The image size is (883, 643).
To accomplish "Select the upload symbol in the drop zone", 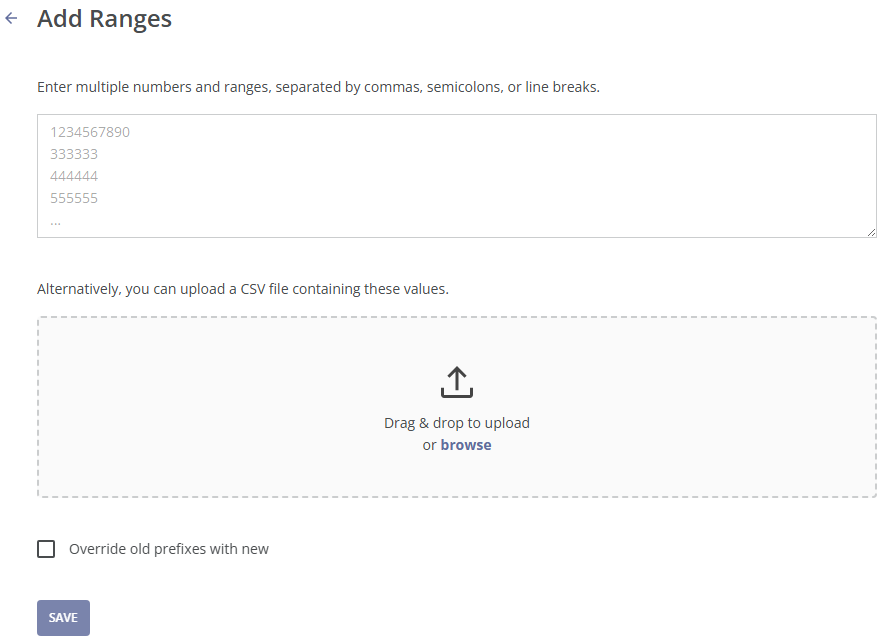I will pyautogui.click(x=457, y=381).
